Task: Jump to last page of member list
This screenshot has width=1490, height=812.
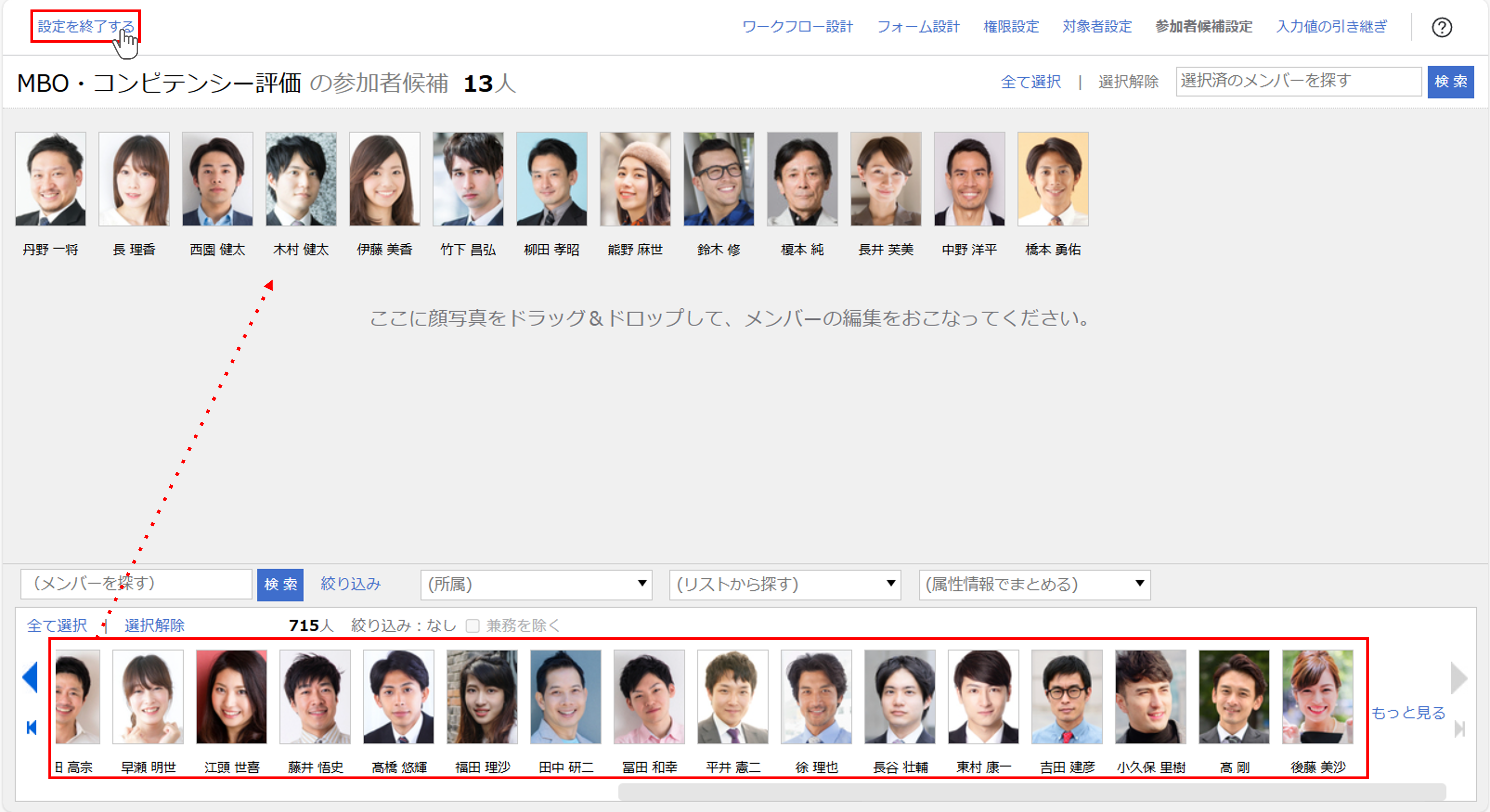Action: [x=1459, y=729]
